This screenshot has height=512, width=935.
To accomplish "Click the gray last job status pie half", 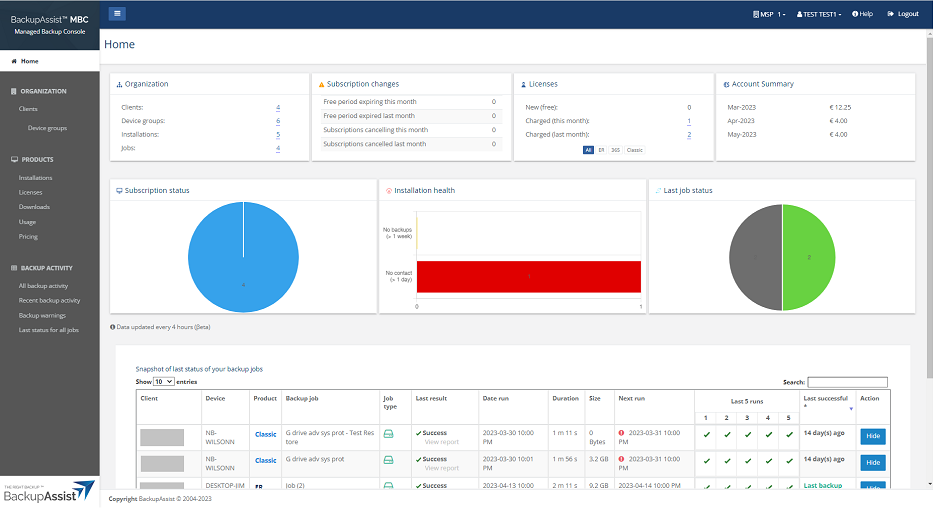I will (x=756, y=257).
